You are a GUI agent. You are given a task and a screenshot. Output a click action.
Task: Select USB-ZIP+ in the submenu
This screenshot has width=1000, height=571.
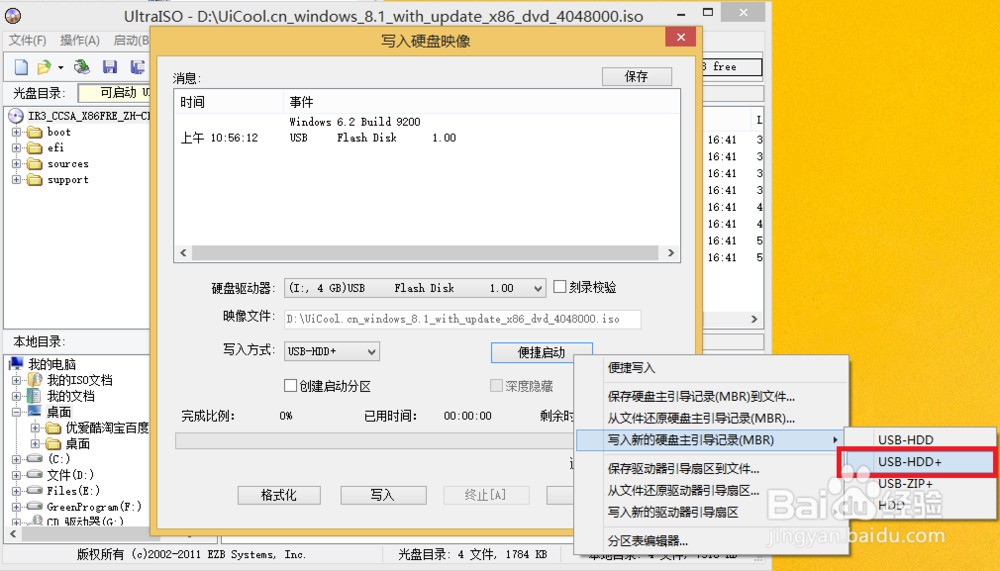tap(920, 484)
